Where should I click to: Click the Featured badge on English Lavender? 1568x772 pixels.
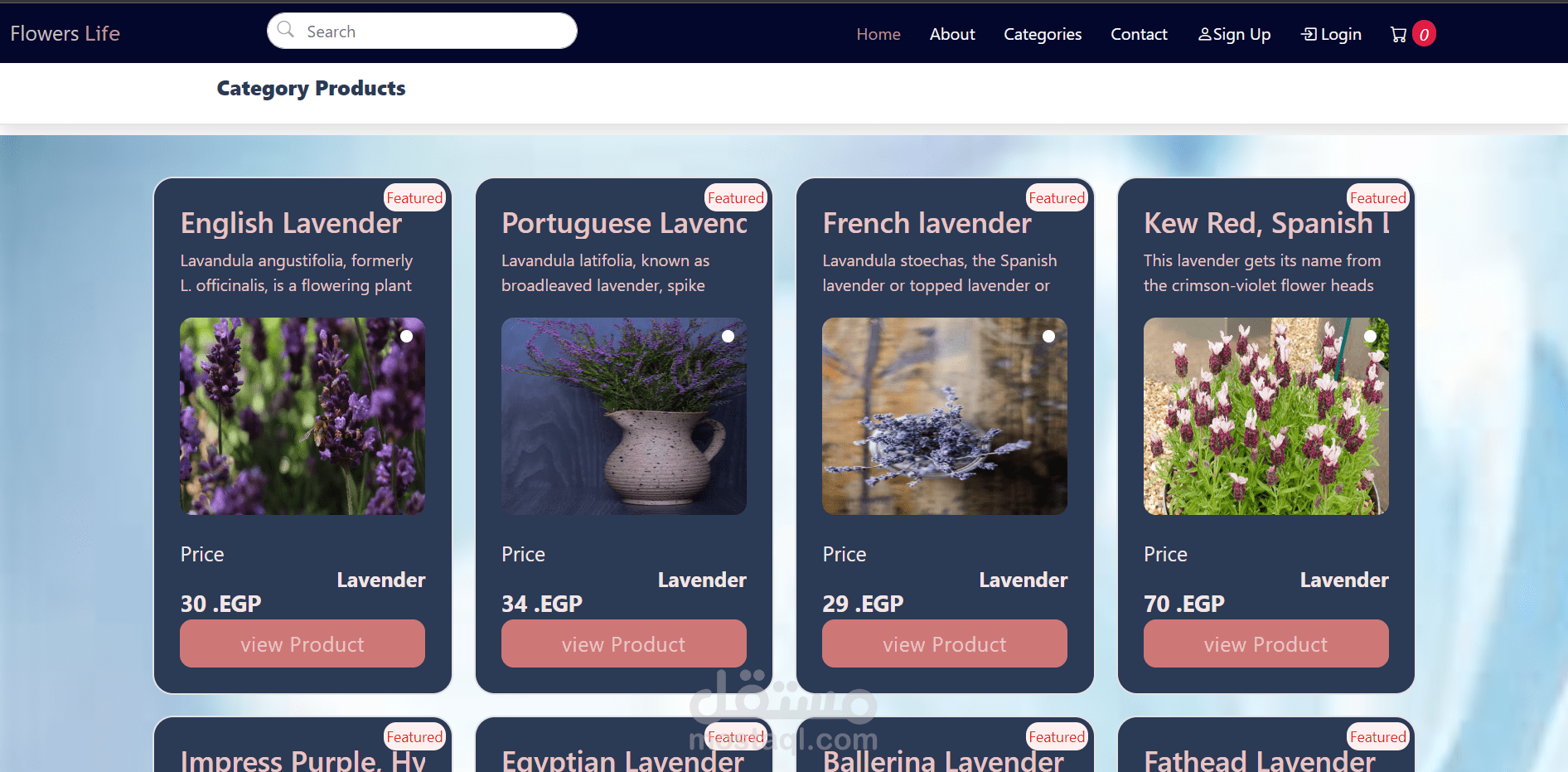(414, 197)
